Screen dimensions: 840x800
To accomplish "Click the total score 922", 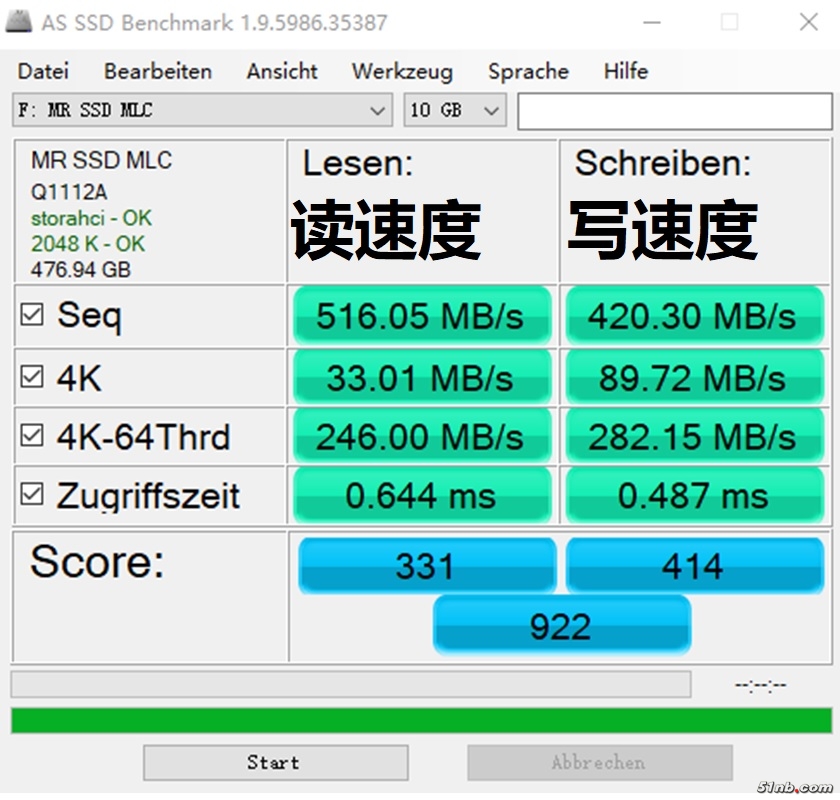I will coord(561,625).
